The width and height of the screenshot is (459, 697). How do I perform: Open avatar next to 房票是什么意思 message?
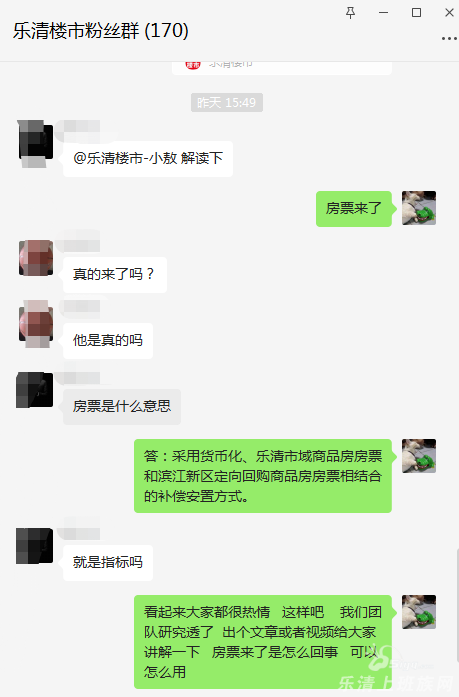35,390
